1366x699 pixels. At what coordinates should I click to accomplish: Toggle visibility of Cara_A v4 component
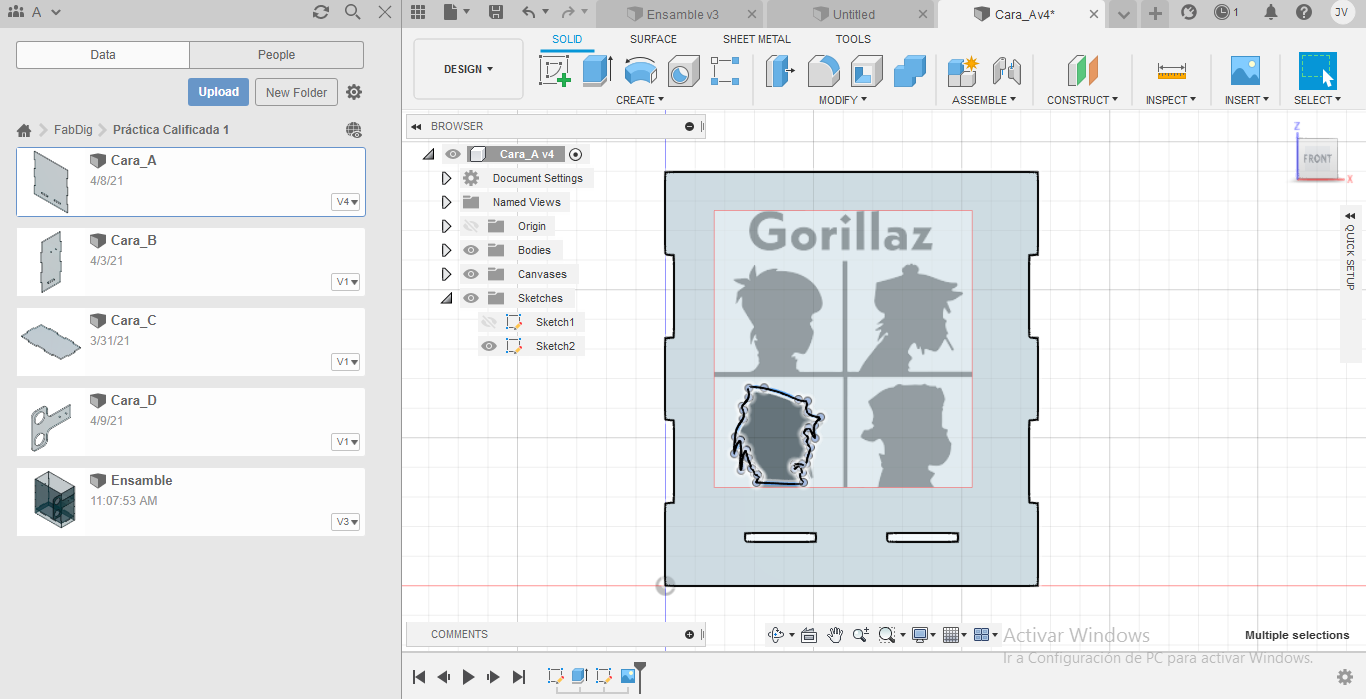453,154
